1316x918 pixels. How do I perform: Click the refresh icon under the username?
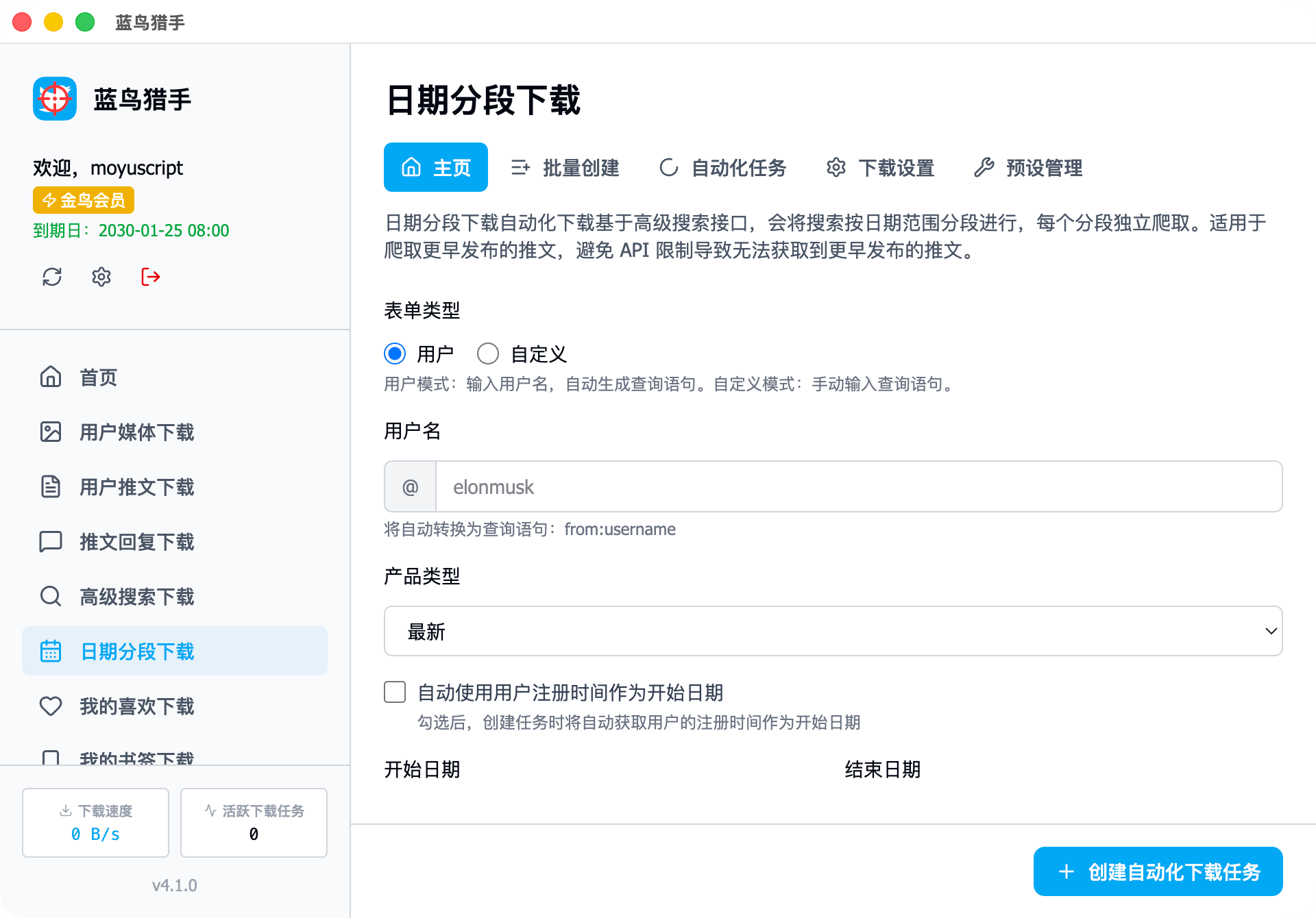click(x=52, y=277)
